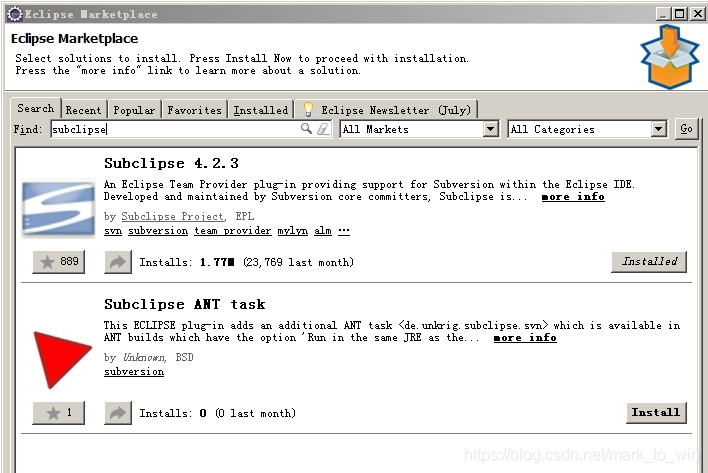Click the Eclipse window title gear icon
The width and height of the screenshot is (708, 473).
coord(14,14)
